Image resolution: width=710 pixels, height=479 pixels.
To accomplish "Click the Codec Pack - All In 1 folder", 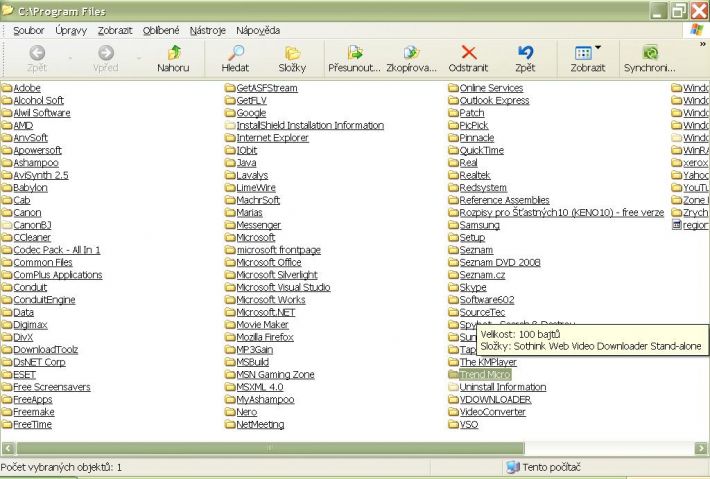I will coord(57,250).
